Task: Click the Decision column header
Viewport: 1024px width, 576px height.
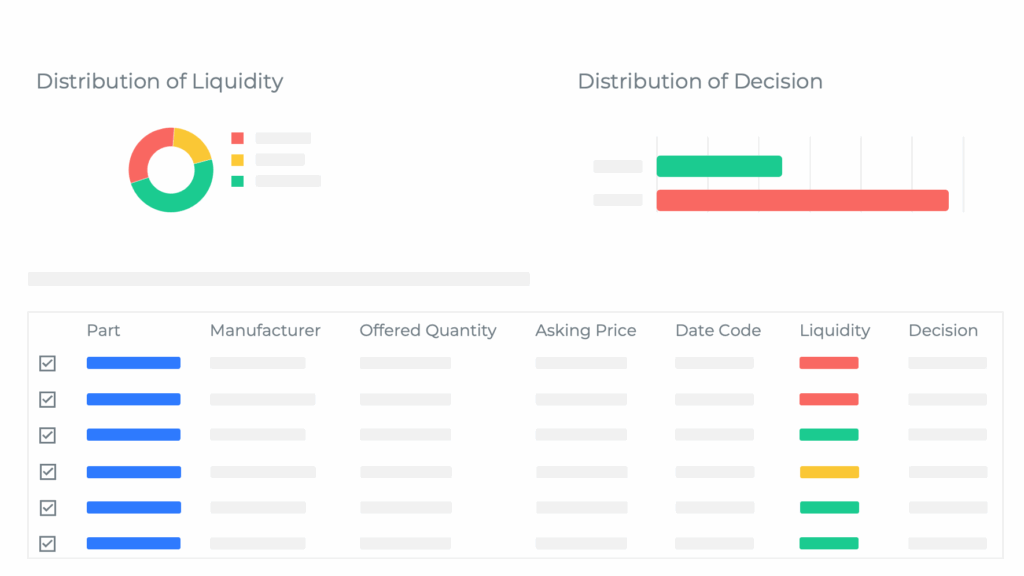Action: point(943,330)
